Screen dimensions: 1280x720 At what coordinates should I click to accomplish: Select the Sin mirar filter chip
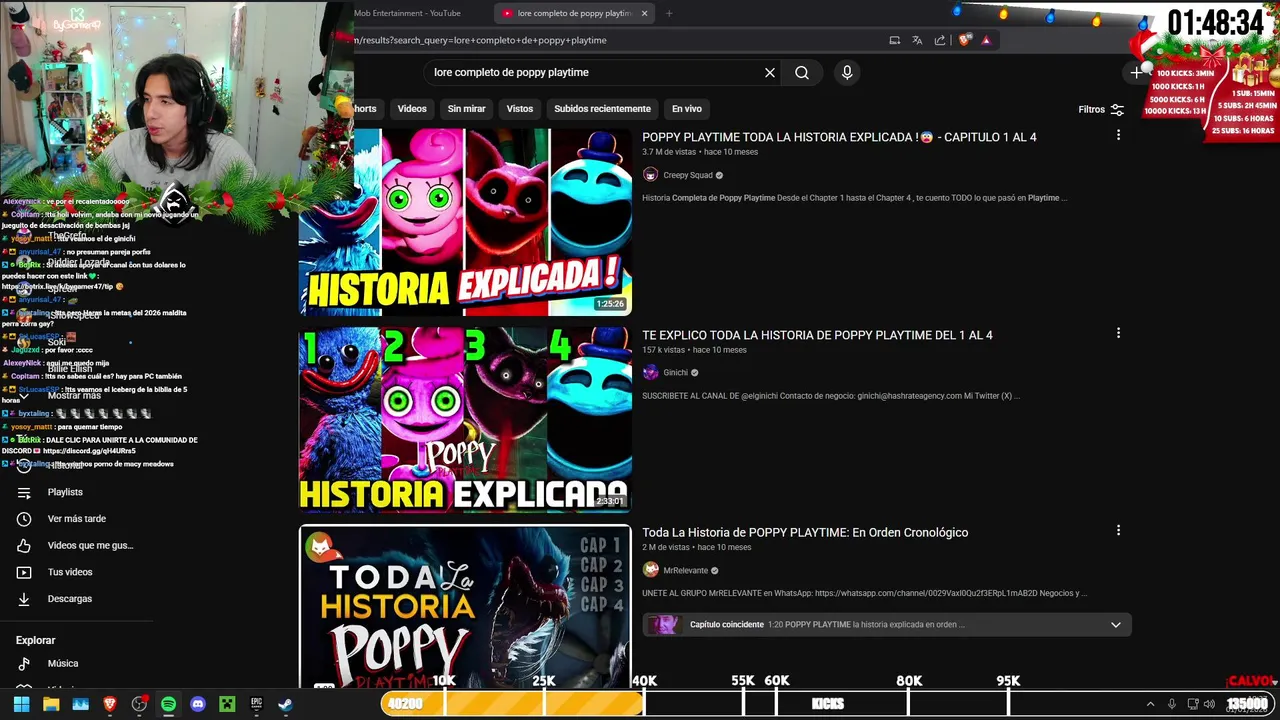(466, 109)
